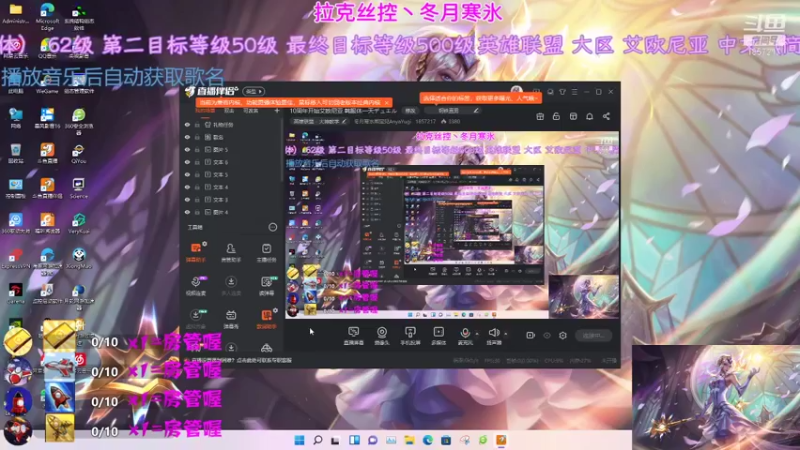This screenshot has width=800, height=450.
Task: Toggle preview eye icon beside settings gear
Action: click(x=547, y=335)
